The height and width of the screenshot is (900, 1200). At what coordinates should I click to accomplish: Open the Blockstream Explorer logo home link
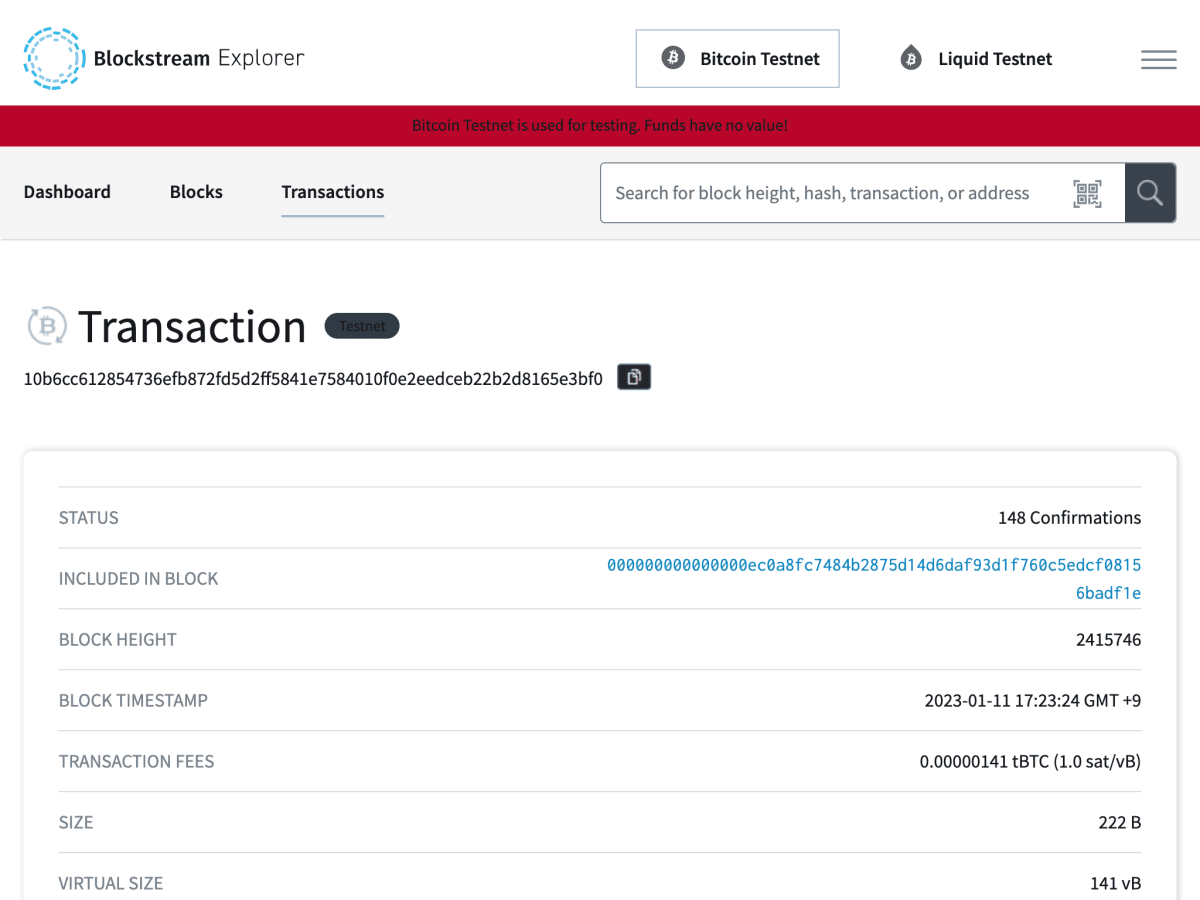pos(164,59)
